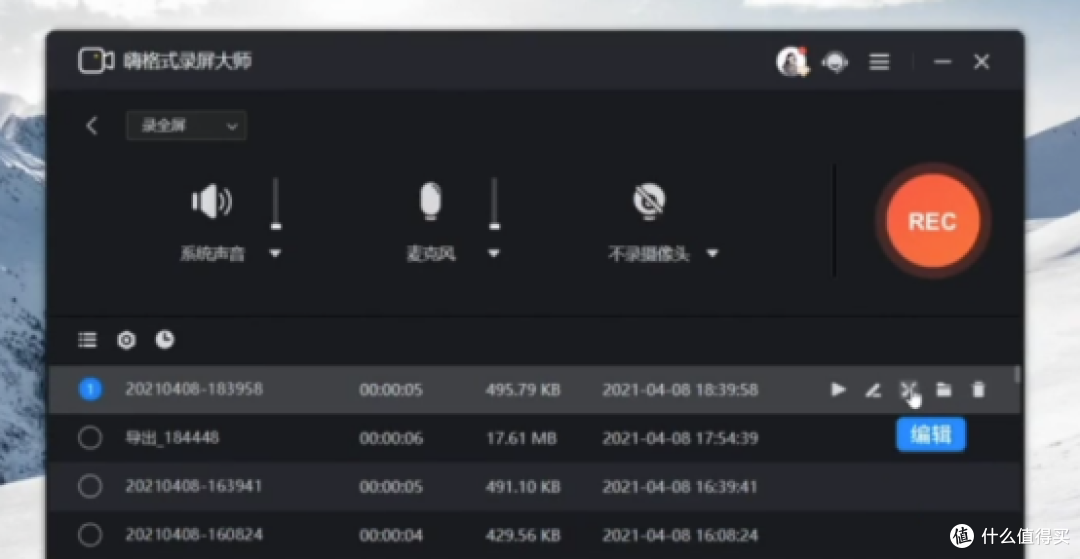
Task: Switch to the video list tab icon
Action: [87, 339]
